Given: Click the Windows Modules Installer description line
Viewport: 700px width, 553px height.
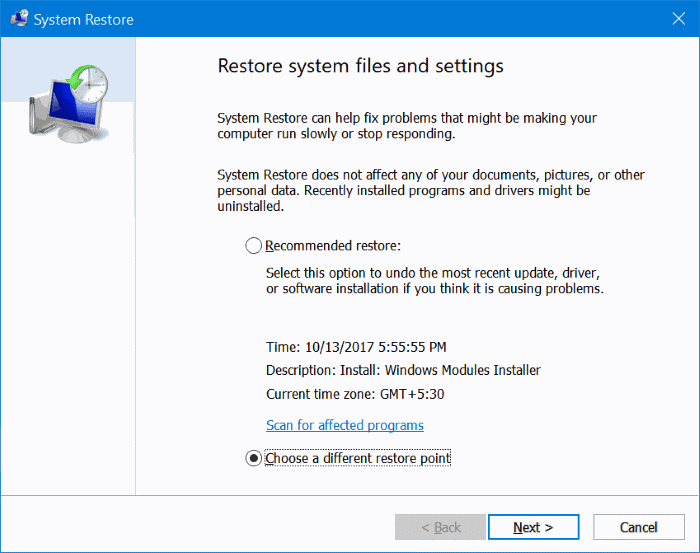Looking at the screenshot, I should click(x=403, y=370).
